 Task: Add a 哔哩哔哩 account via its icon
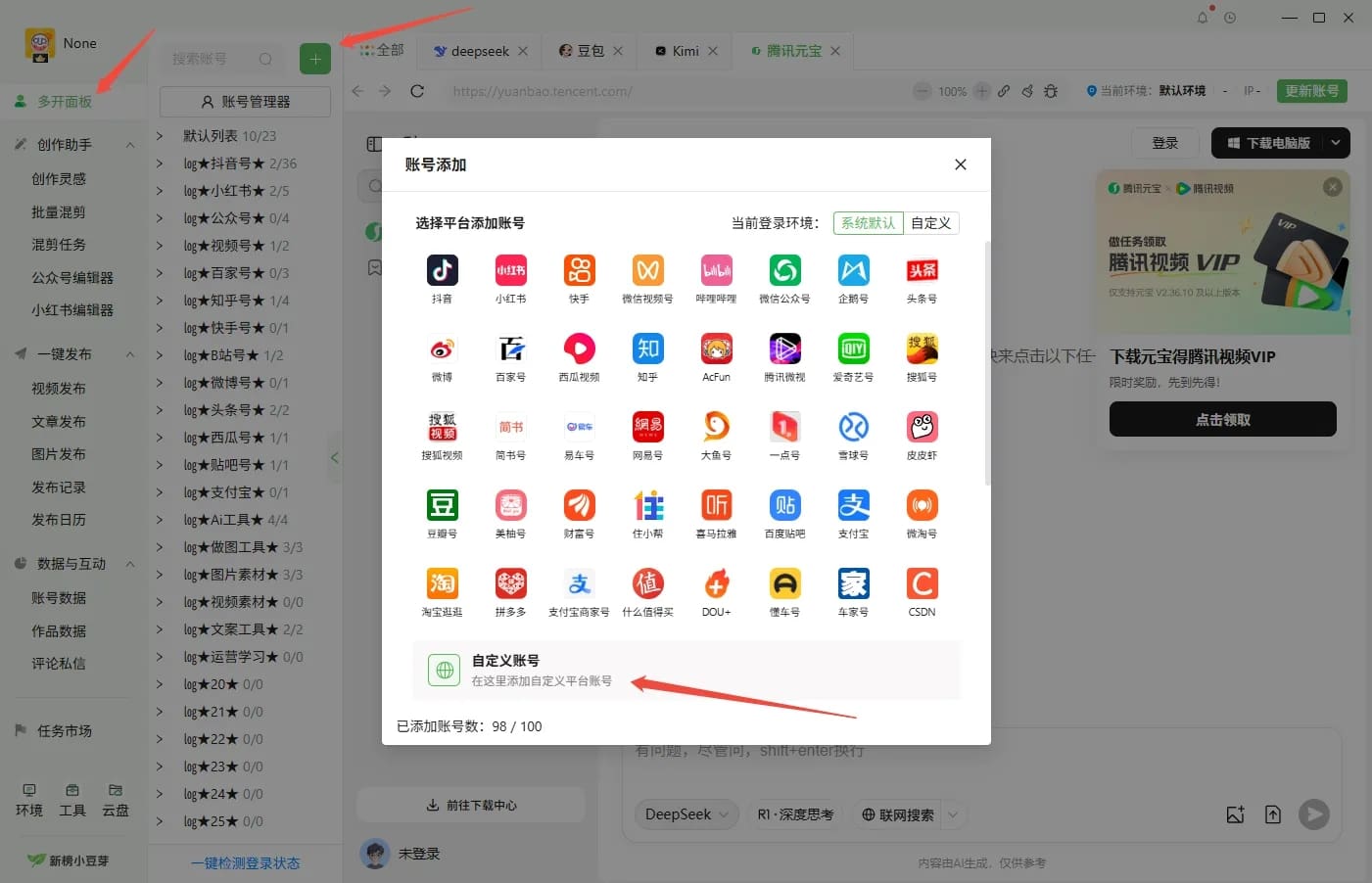click(716, 269)
